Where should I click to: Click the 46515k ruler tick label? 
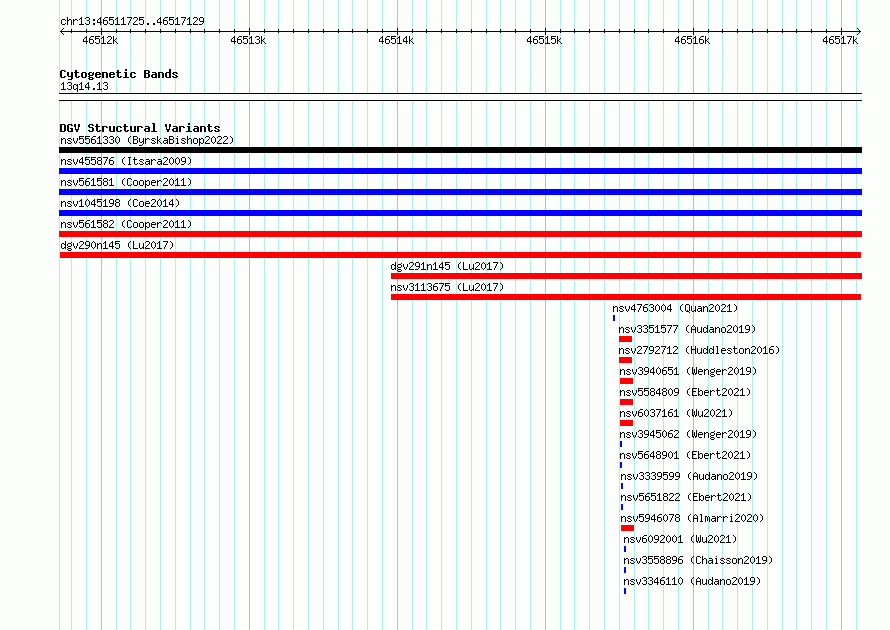(544, 40)
